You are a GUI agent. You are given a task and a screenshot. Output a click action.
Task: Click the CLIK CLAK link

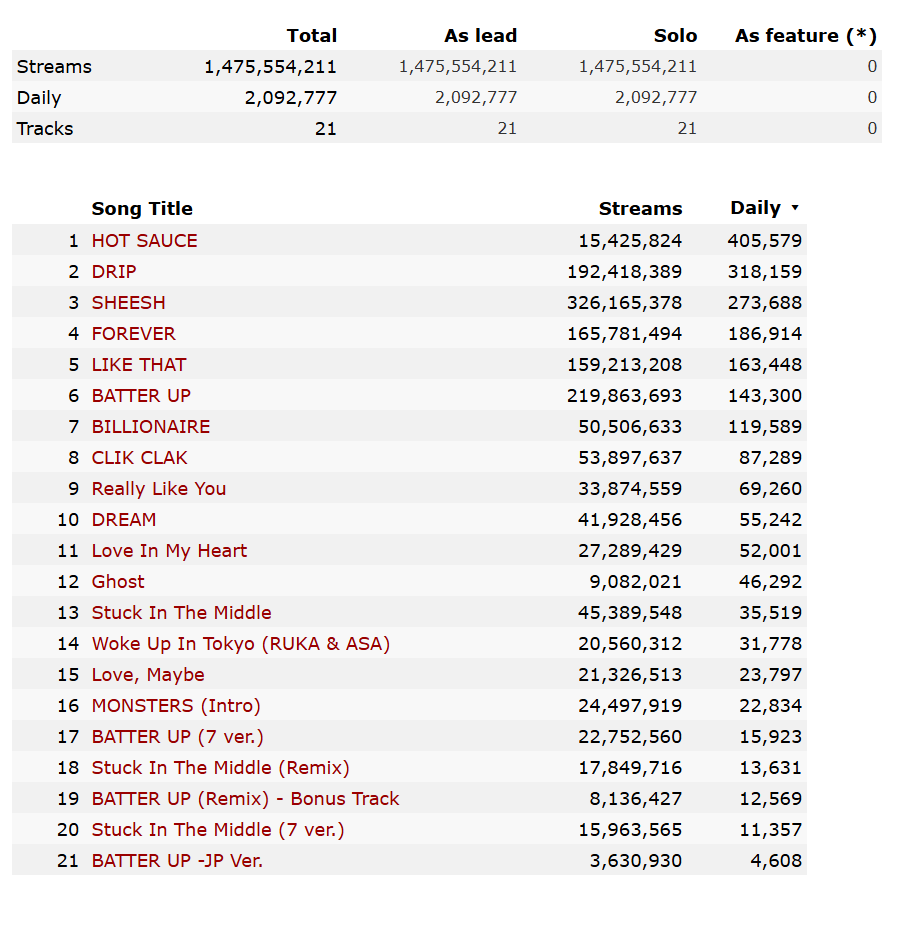[140, 458]
